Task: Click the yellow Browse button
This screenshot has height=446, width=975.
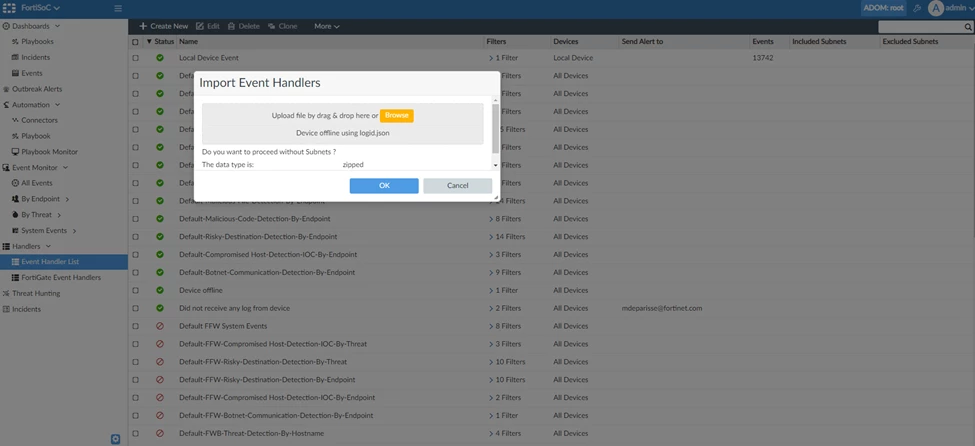Action: [397, 116]
